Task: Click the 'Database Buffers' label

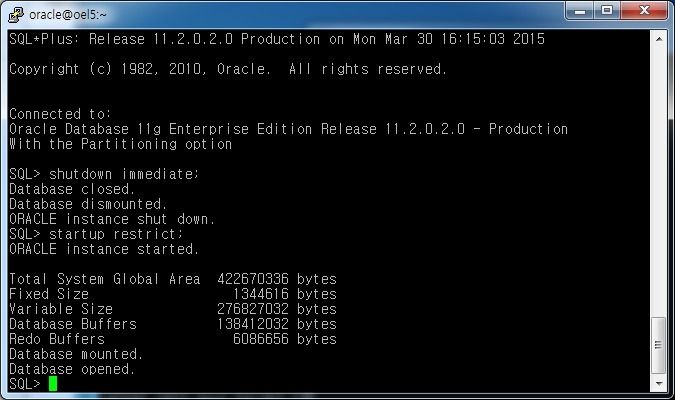Action: [73, 324]
